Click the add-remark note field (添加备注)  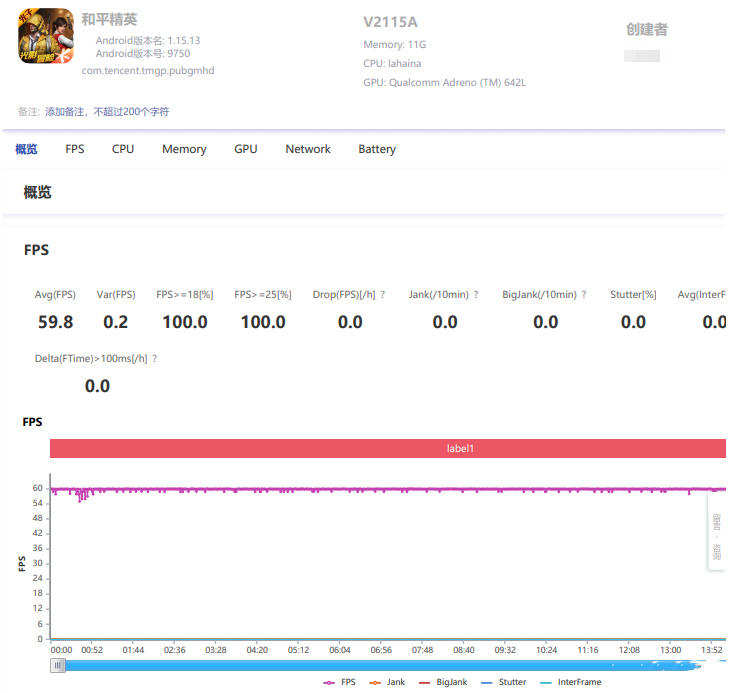[107, 112]
